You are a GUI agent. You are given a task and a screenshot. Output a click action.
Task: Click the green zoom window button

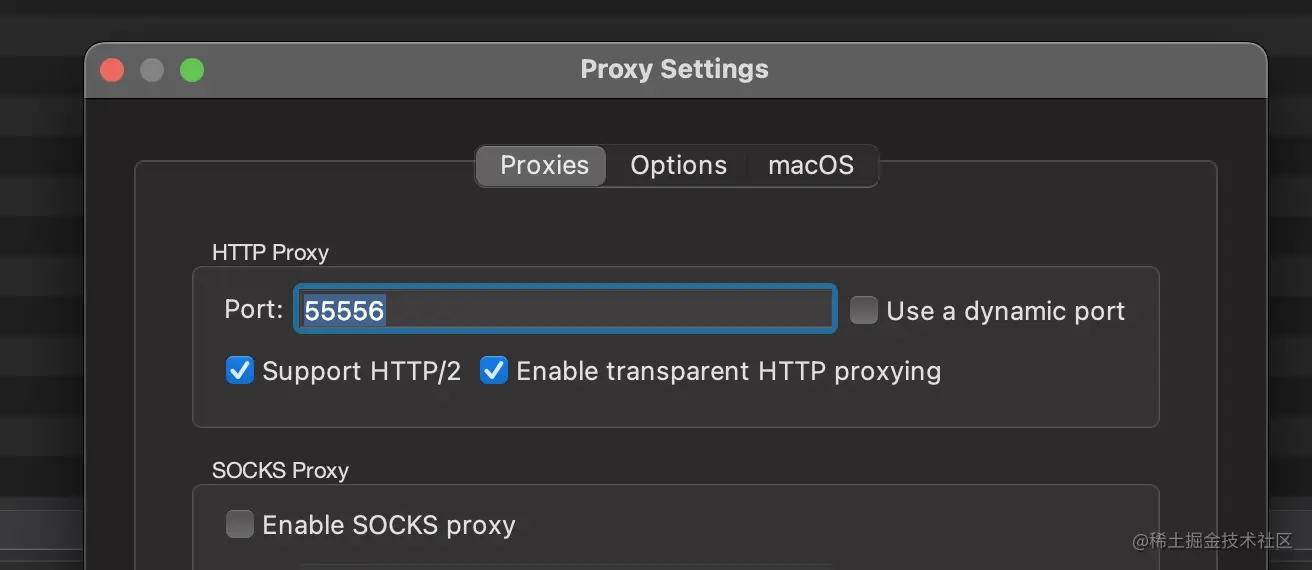click(x=192, y=70)
